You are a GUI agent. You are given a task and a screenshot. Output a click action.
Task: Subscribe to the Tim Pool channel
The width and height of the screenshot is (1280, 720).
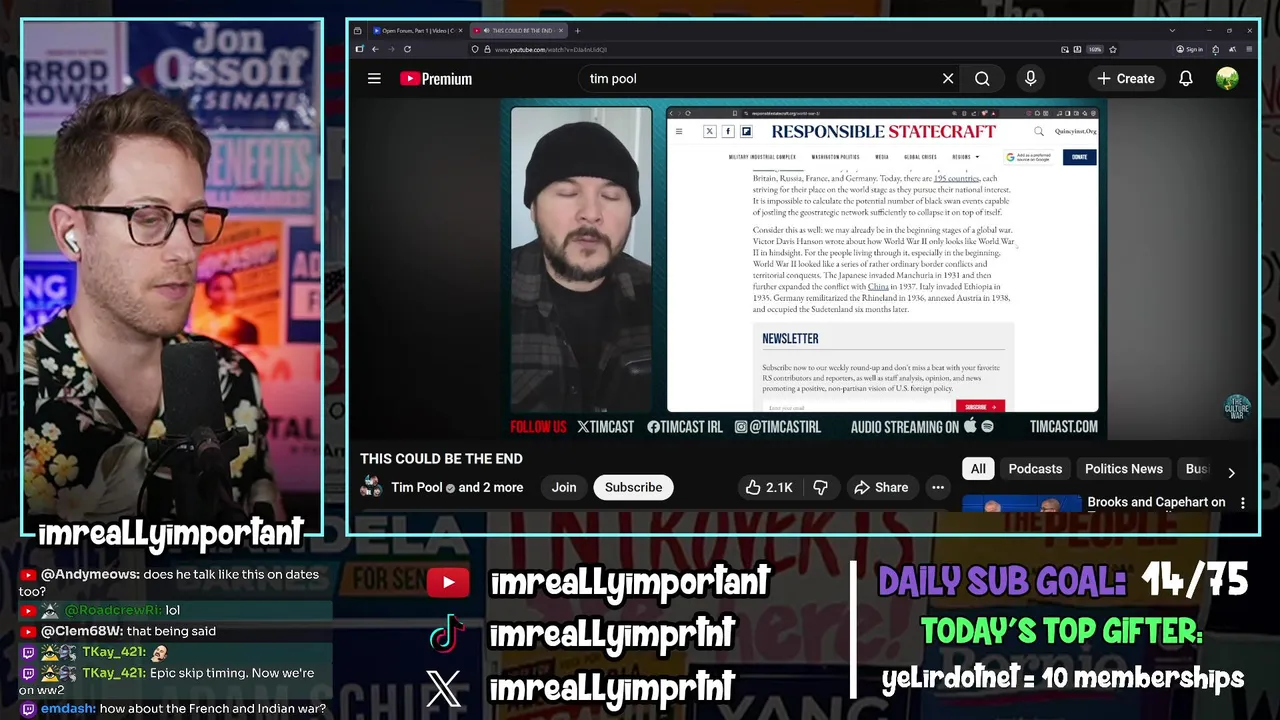tap(633, 487)
